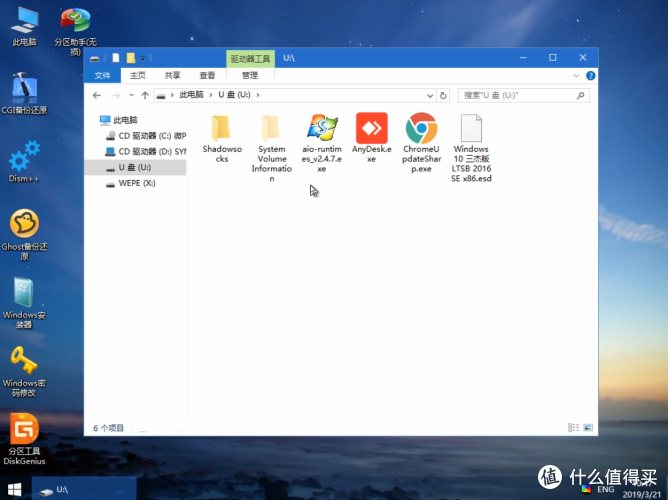Open Dism++ desktop shortcut
668x500 pixels.
click(x=24, y=159)
